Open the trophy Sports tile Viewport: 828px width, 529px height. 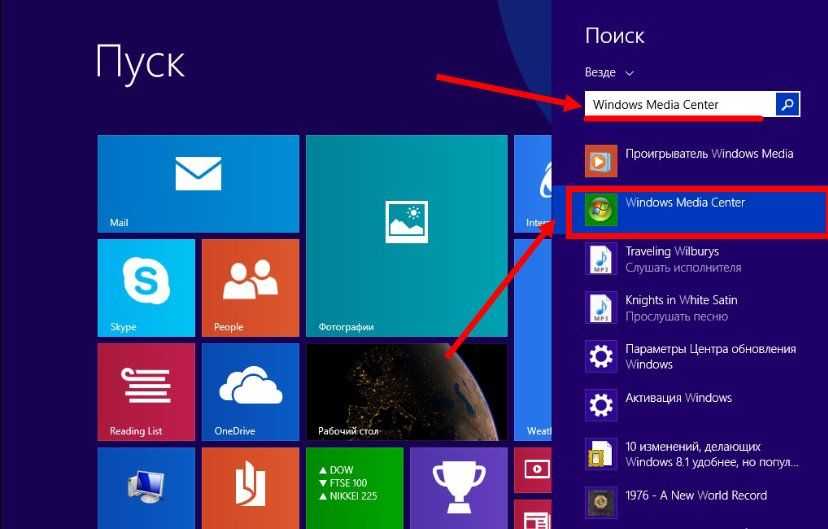pyautogui.click(x=458, y=487)
